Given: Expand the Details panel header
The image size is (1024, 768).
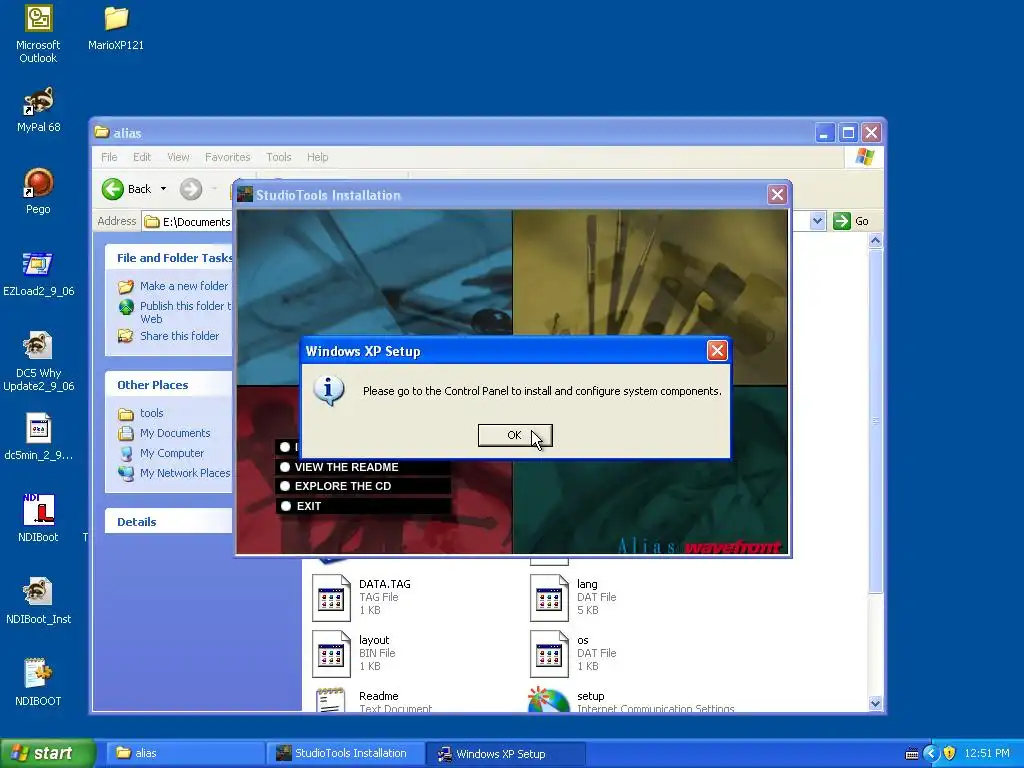Looking at the screenshot, I should 168,522.
